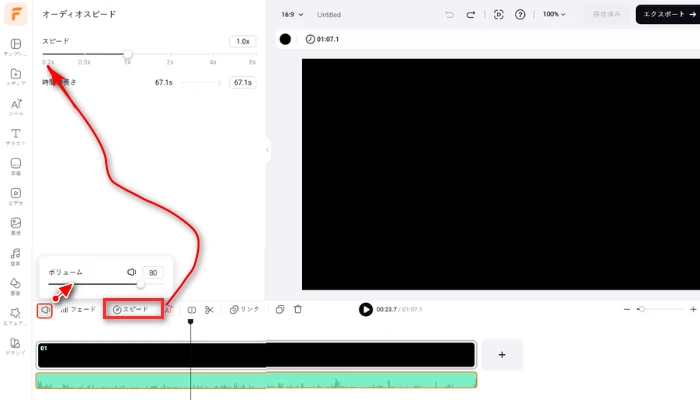Click the 1.0x speed value field
The image size is (700, 400).
pos(243,42)
